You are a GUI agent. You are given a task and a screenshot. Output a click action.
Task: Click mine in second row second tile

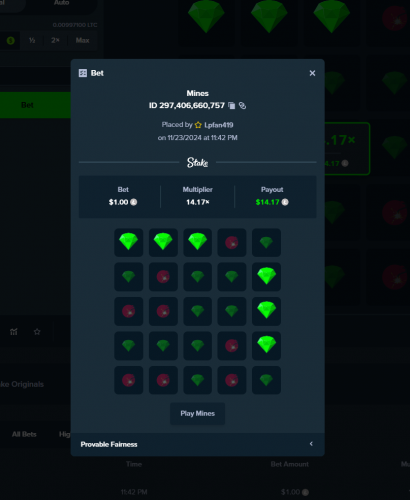coord(163,277)
